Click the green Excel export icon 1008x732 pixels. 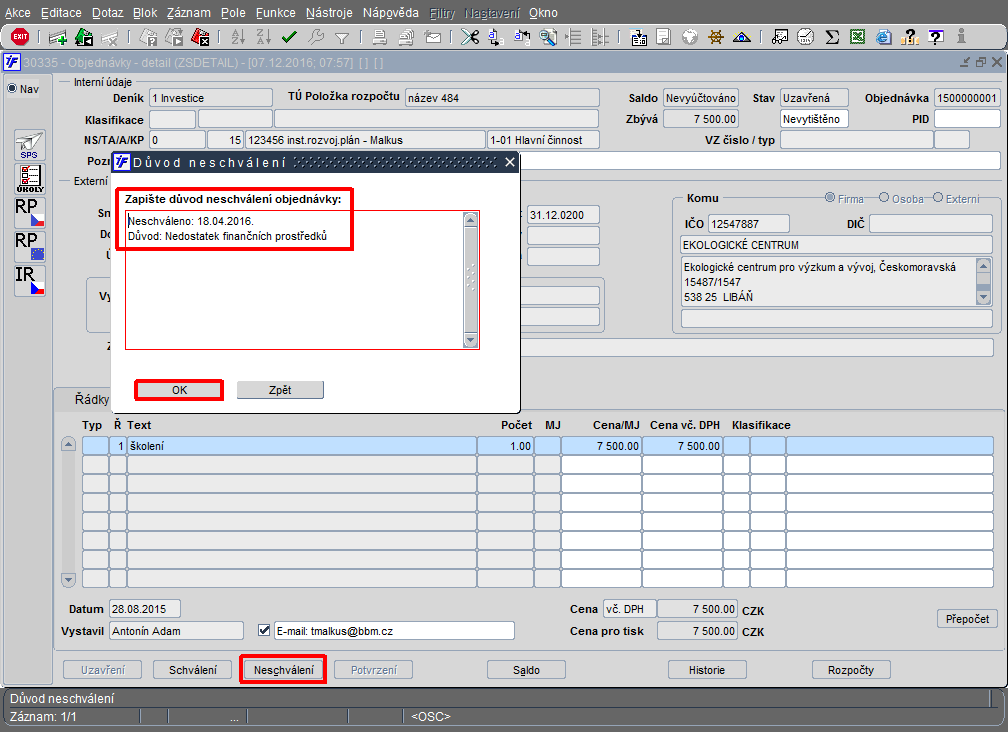858,37
